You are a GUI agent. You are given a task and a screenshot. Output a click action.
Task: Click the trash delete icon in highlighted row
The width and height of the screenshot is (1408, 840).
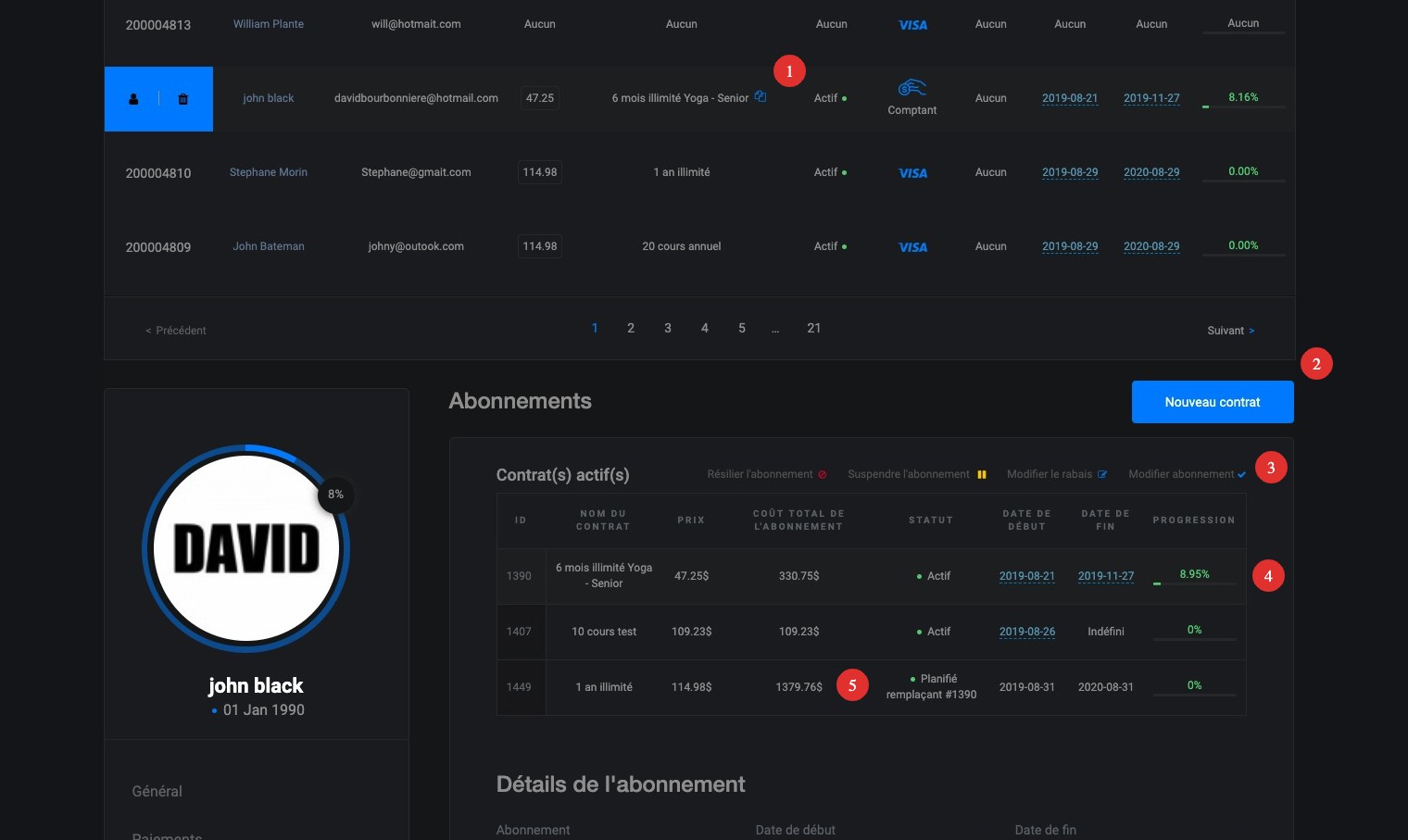pos(182,99)
